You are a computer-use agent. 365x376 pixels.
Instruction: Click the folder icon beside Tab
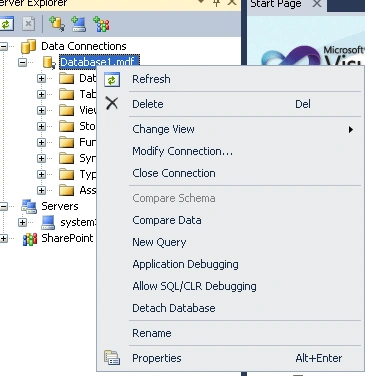(x=66, y=95)
